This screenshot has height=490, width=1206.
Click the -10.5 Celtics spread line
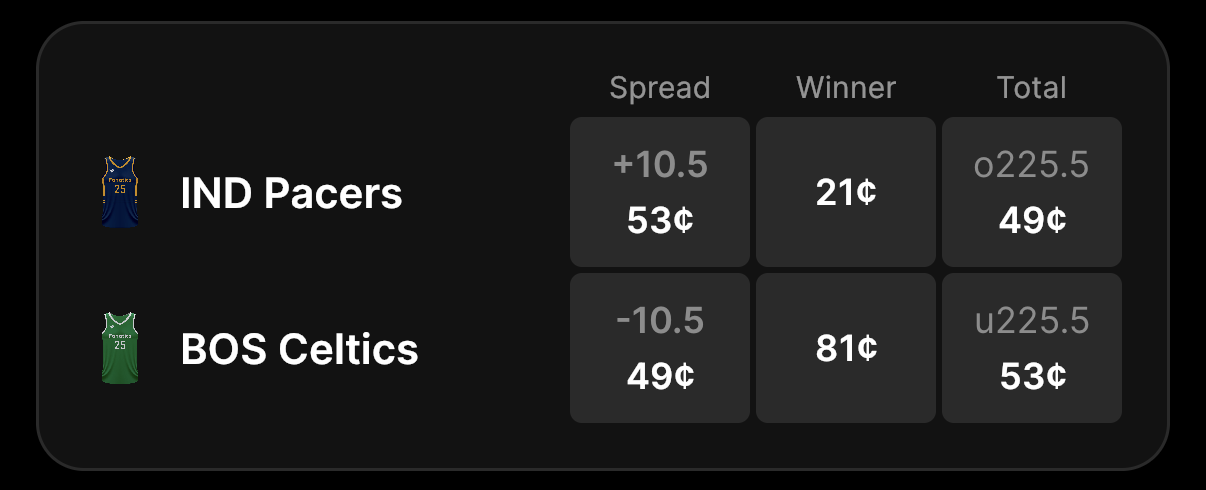[660, 322]
